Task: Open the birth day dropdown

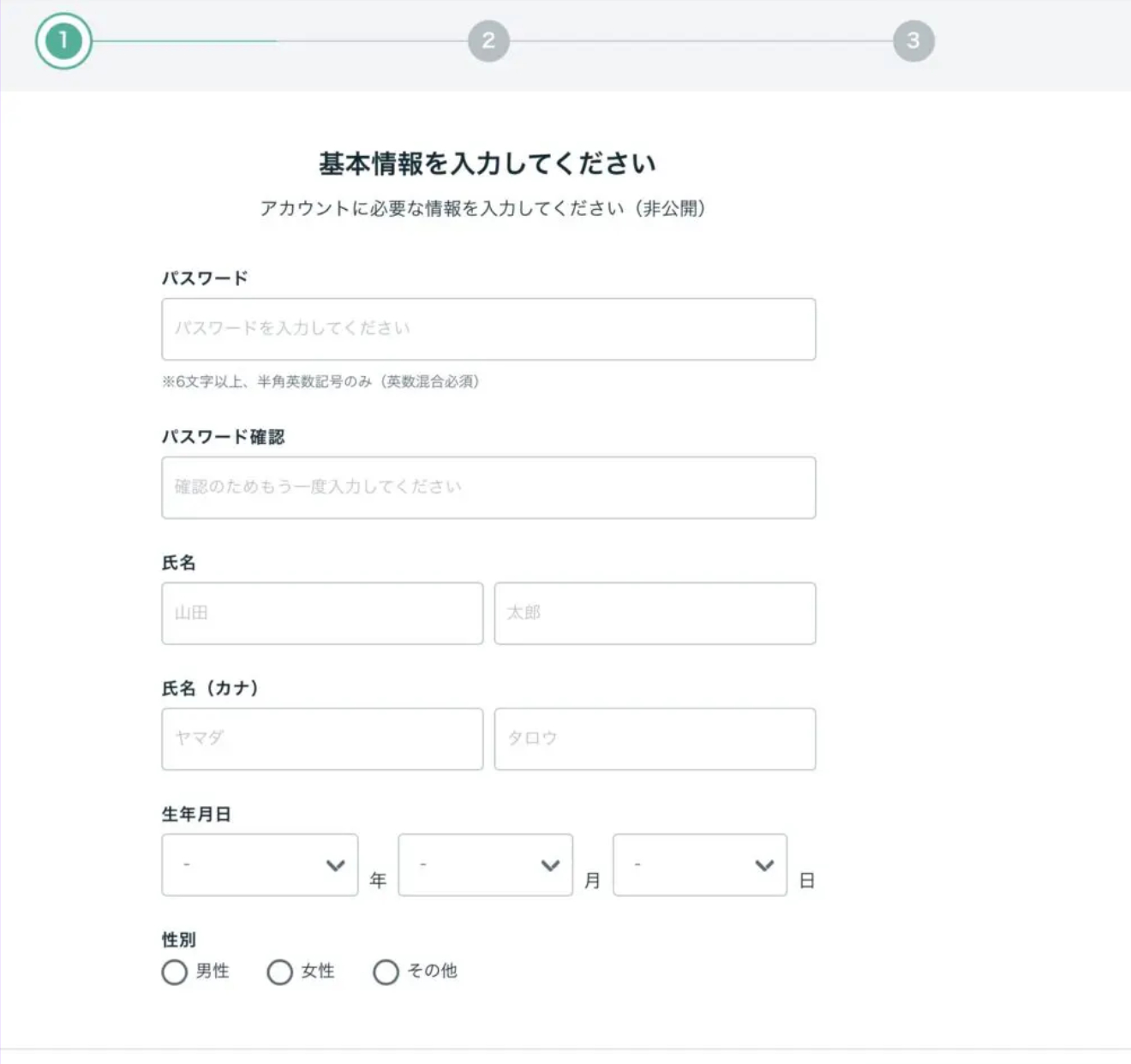Action: tap(699, 865)
